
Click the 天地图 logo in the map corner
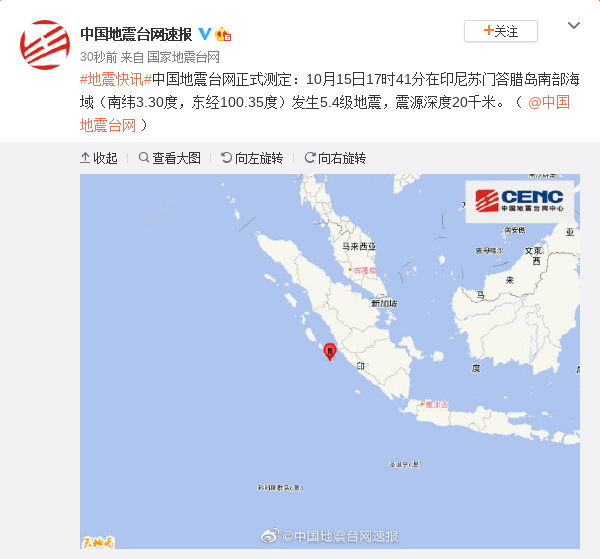click(x=98, y=542)
